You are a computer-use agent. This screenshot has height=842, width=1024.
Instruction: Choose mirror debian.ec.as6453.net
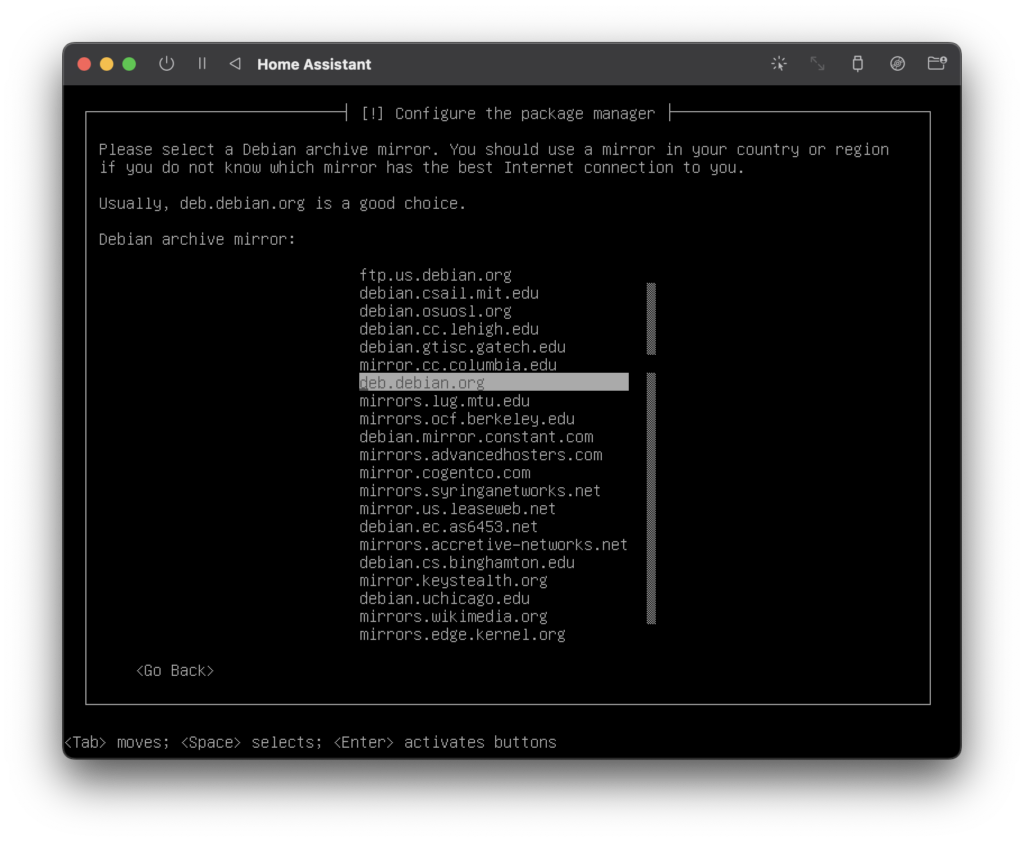point(449,526)
